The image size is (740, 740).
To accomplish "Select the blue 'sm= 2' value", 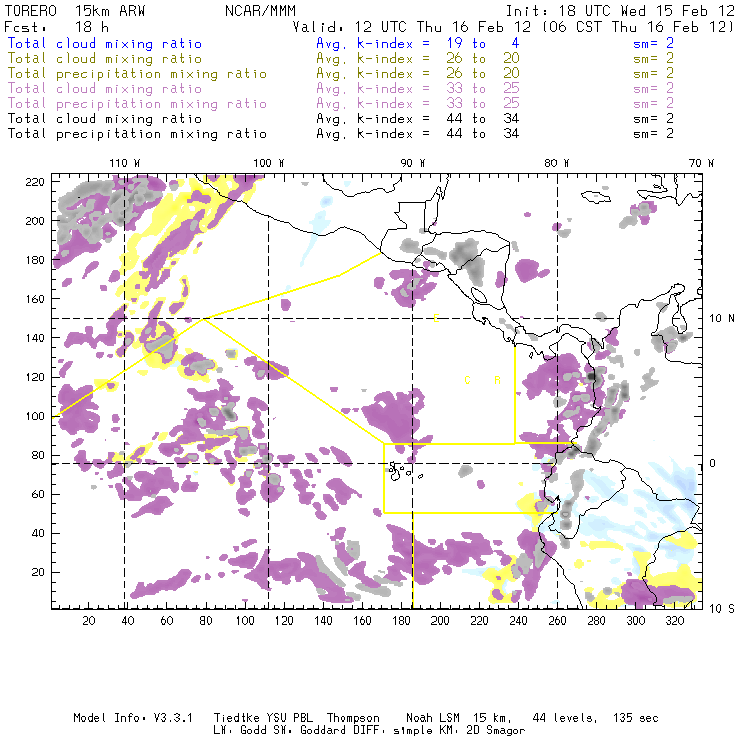I will pyautogui.click(x=653, y=43).
